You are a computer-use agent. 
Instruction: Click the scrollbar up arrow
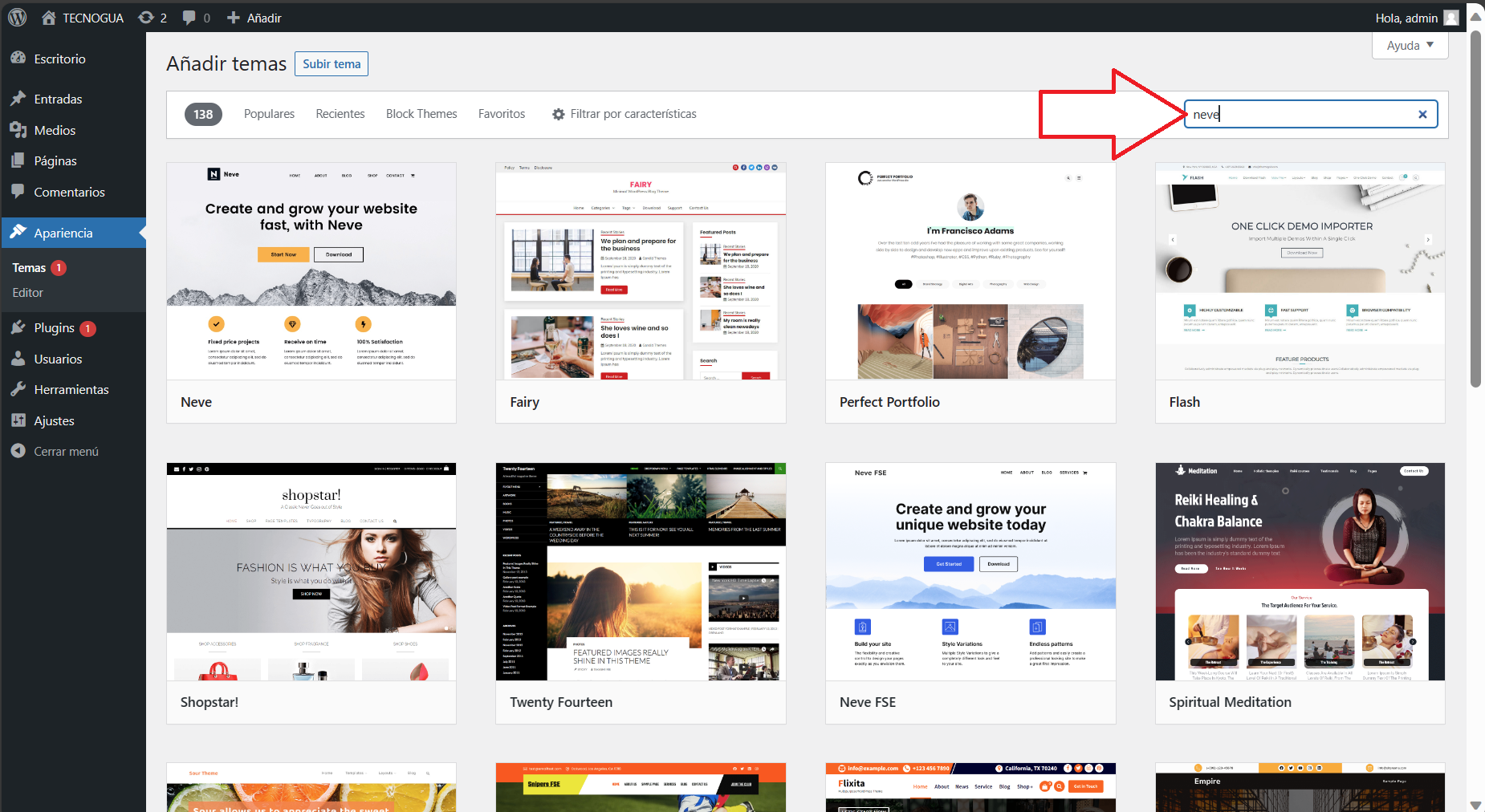pos(1475,17)
